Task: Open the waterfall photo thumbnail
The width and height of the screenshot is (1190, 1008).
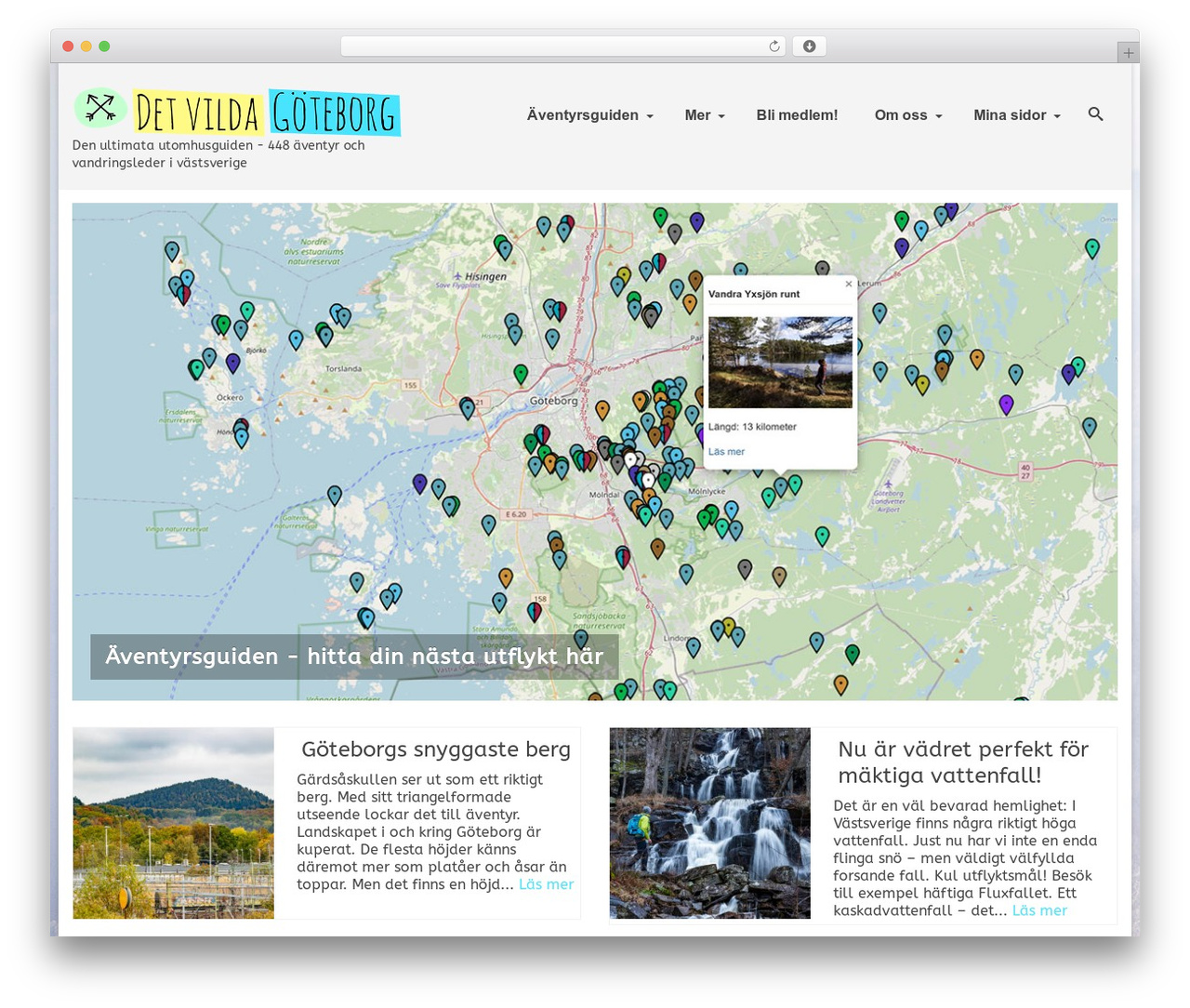Action: 710,823
